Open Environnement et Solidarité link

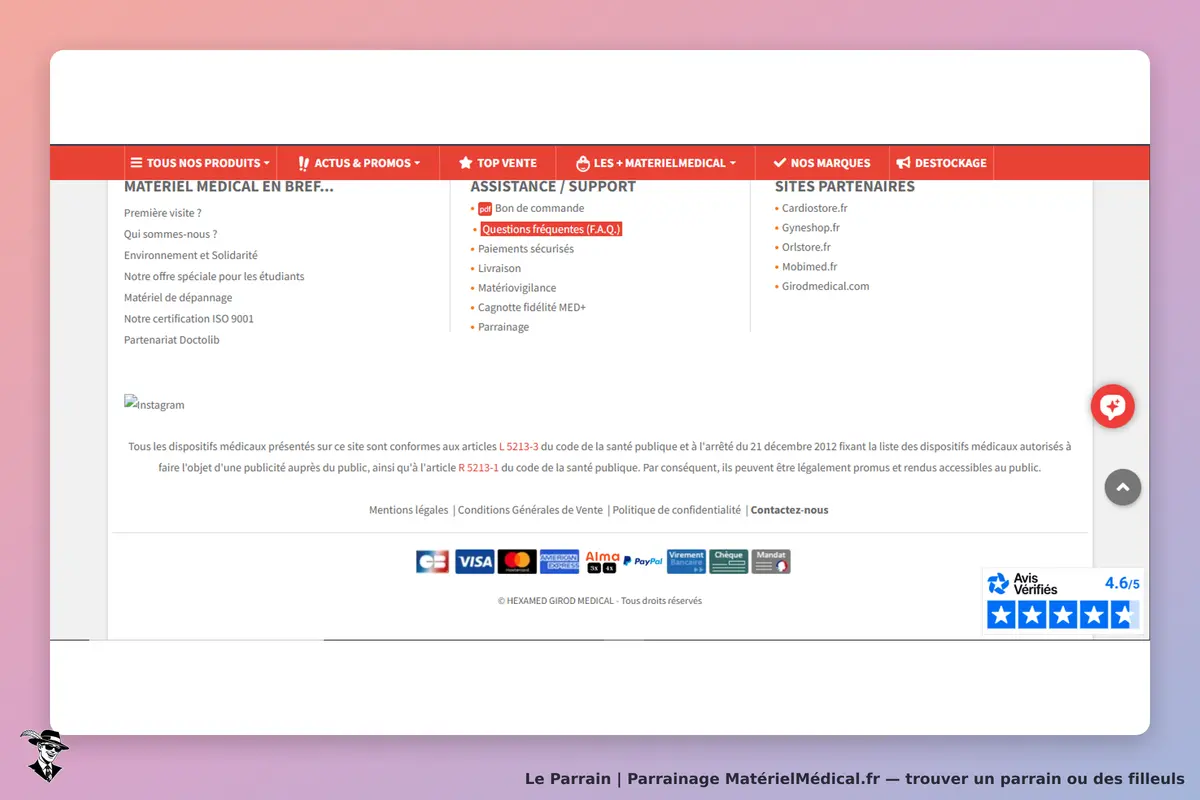(191, 255)
